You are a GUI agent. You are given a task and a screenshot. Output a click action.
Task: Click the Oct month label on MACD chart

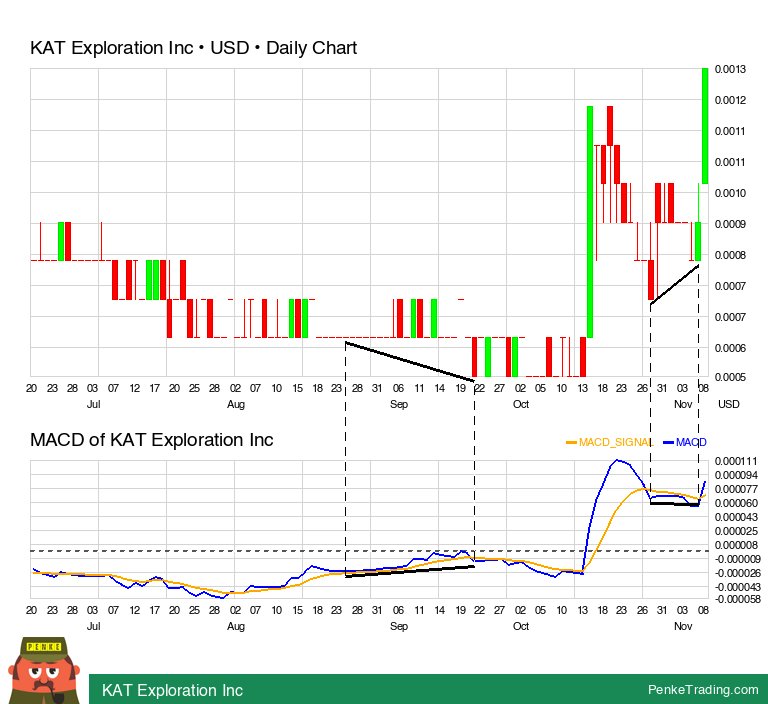521,626
